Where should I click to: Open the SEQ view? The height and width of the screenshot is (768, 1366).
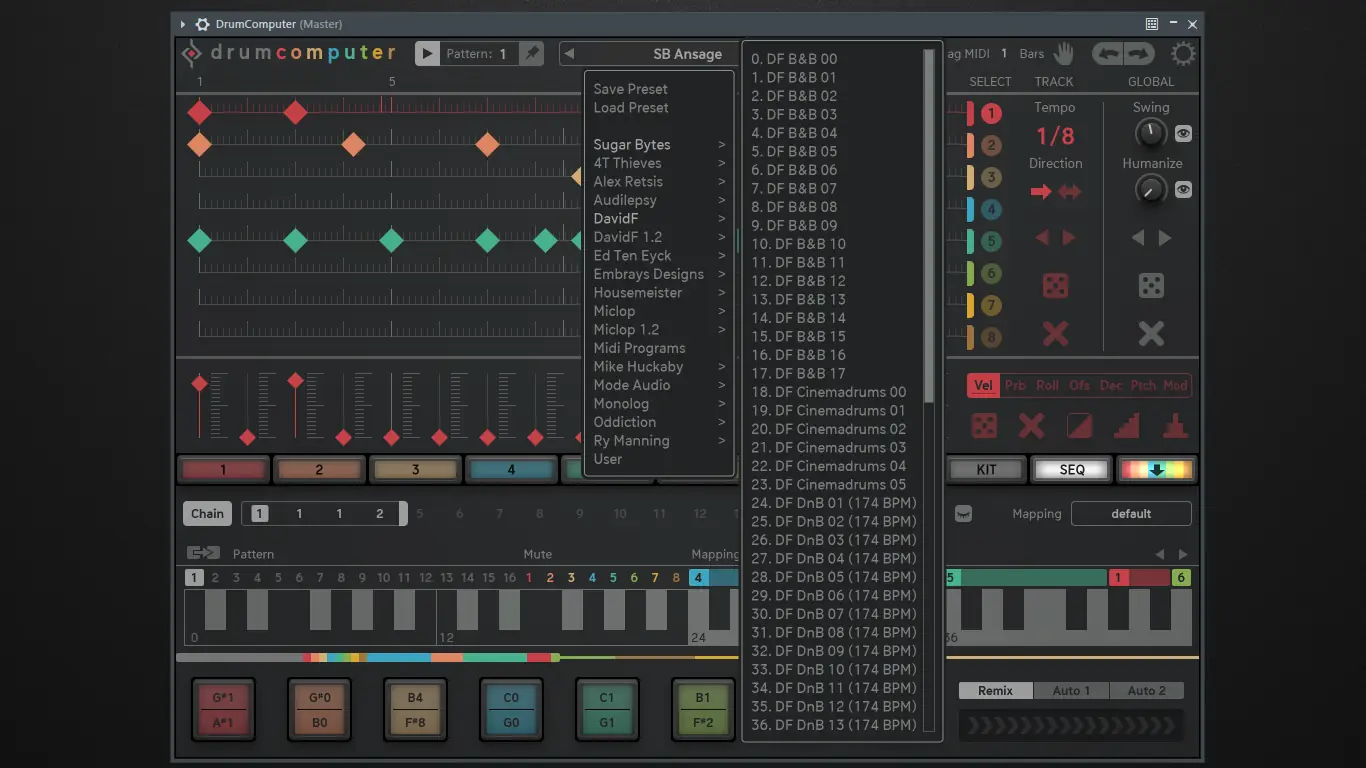coord(1072,469)
